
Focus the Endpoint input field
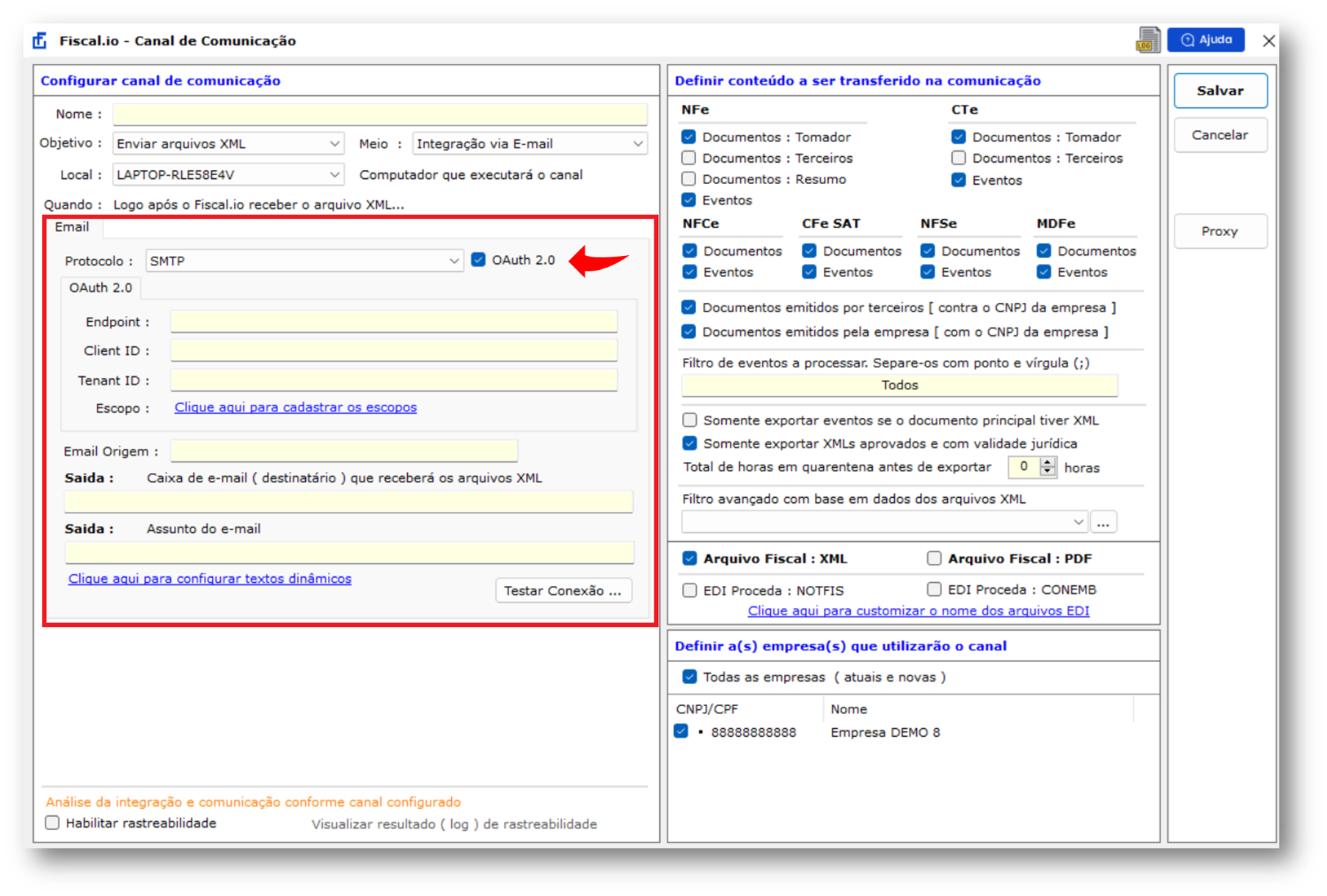click(394, 321)
